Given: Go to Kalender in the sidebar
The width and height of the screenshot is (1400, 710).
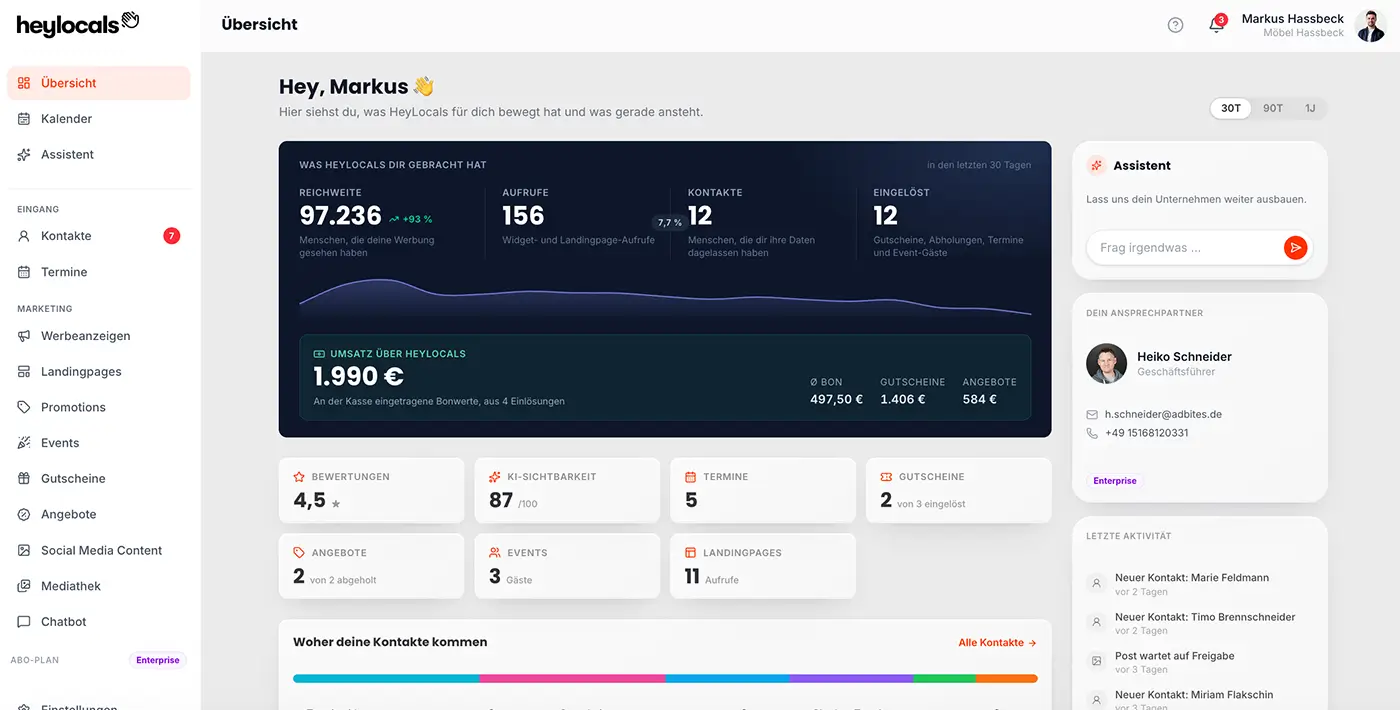Looking at the screenshot, I should click(x=98, y=119).
